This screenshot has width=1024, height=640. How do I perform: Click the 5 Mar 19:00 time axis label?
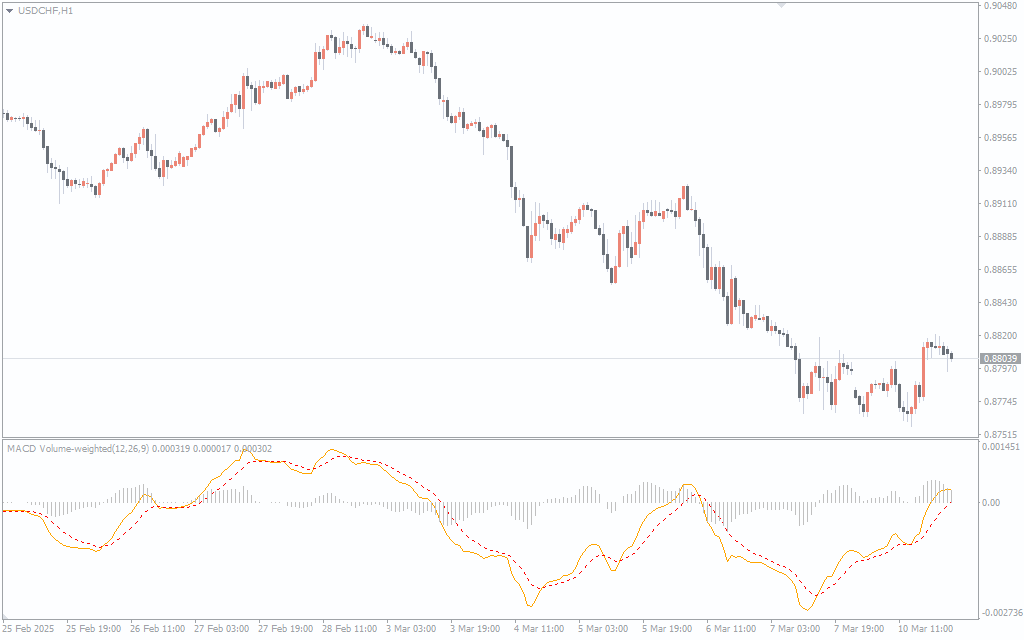point(668,629)
